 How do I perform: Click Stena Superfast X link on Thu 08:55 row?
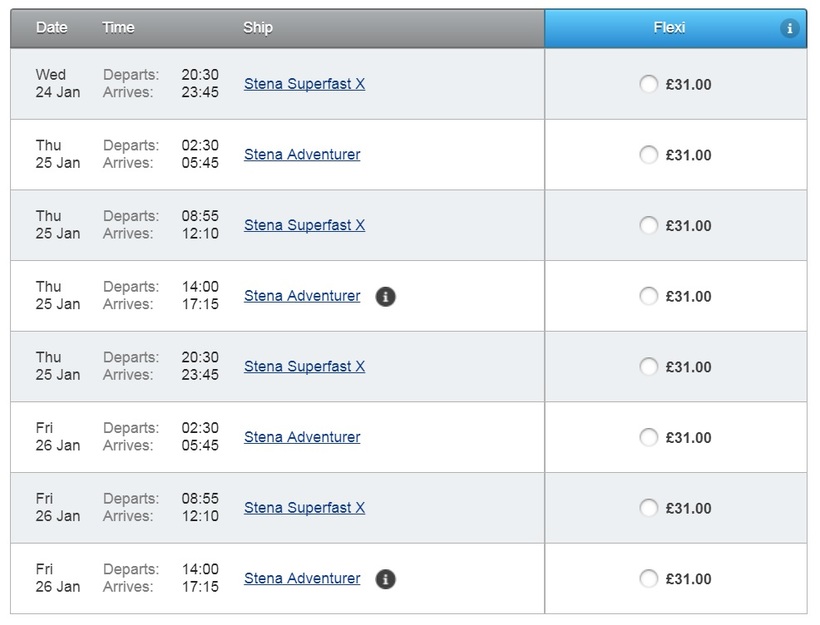coord(304,225)
